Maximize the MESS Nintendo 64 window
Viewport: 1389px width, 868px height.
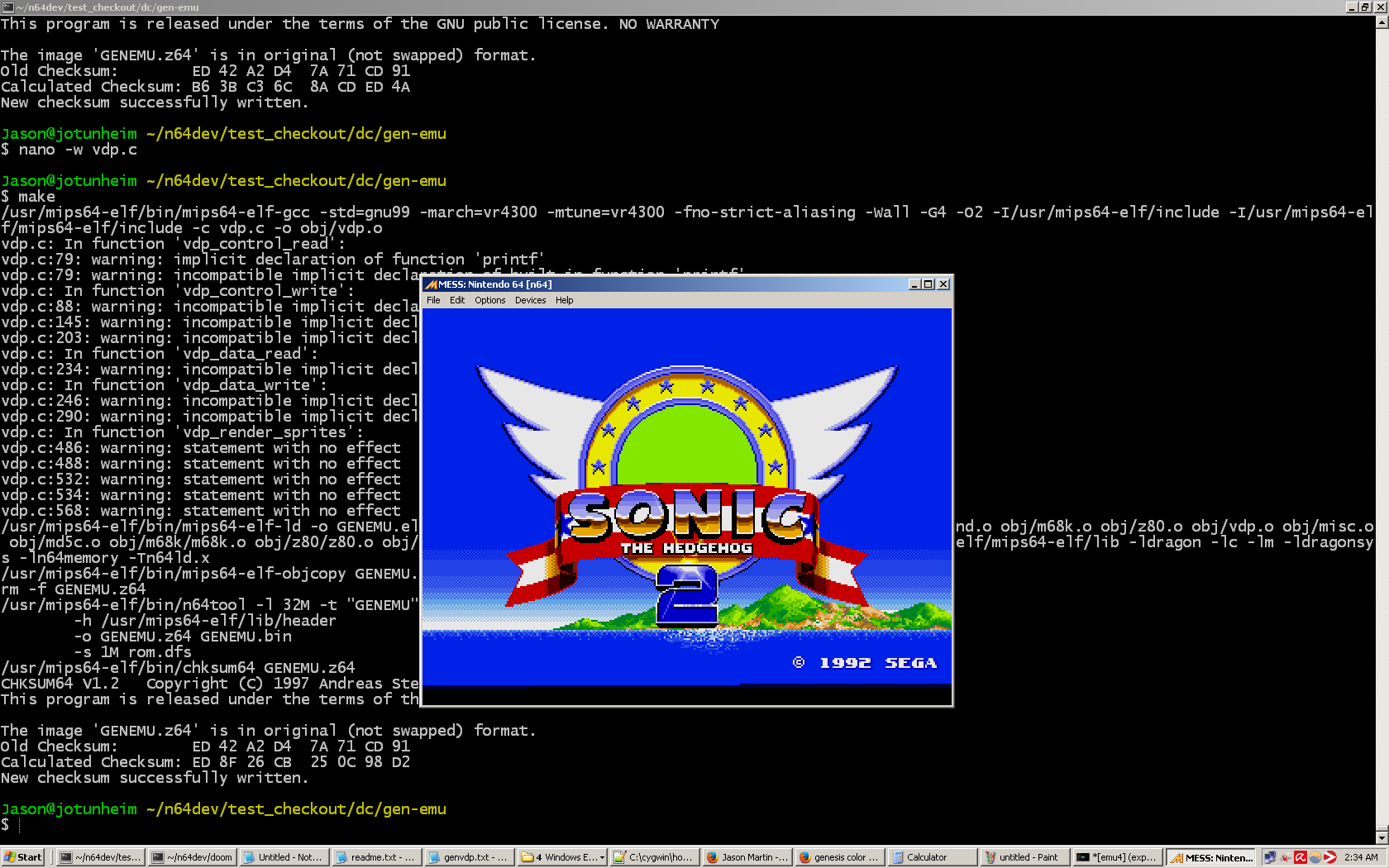(x=928, y=284)
